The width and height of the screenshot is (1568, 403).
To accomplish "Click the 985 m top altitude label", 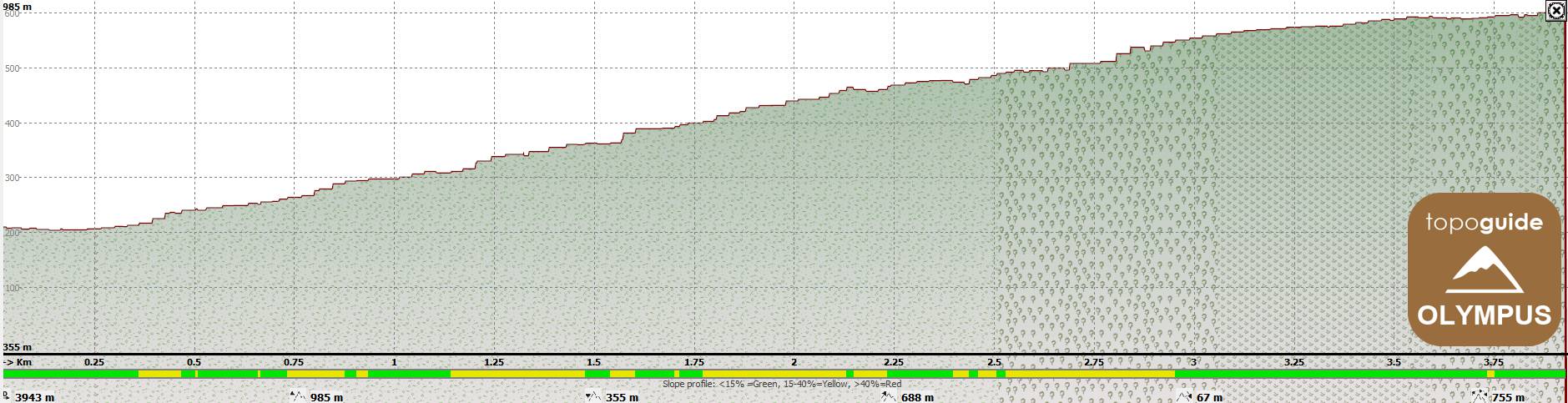I will (17, 6).
